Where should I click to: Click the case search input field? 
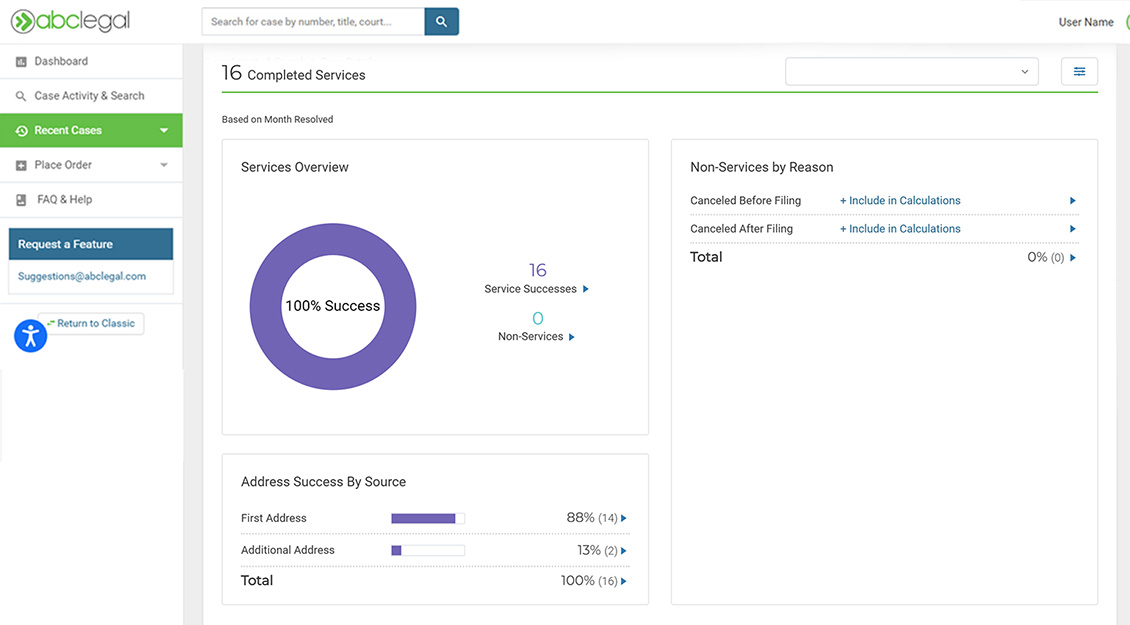click(x=313, y=22)
